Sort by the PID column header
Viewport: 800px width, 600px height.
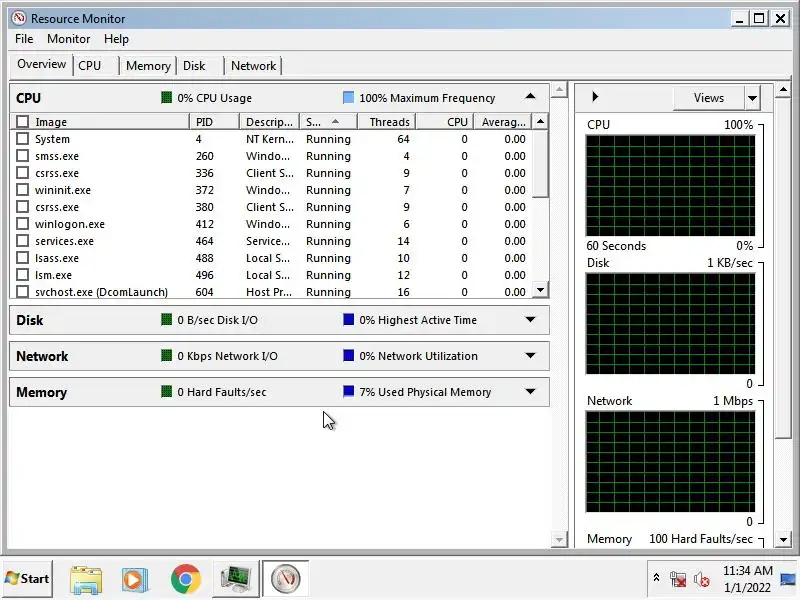click(214, 121)
